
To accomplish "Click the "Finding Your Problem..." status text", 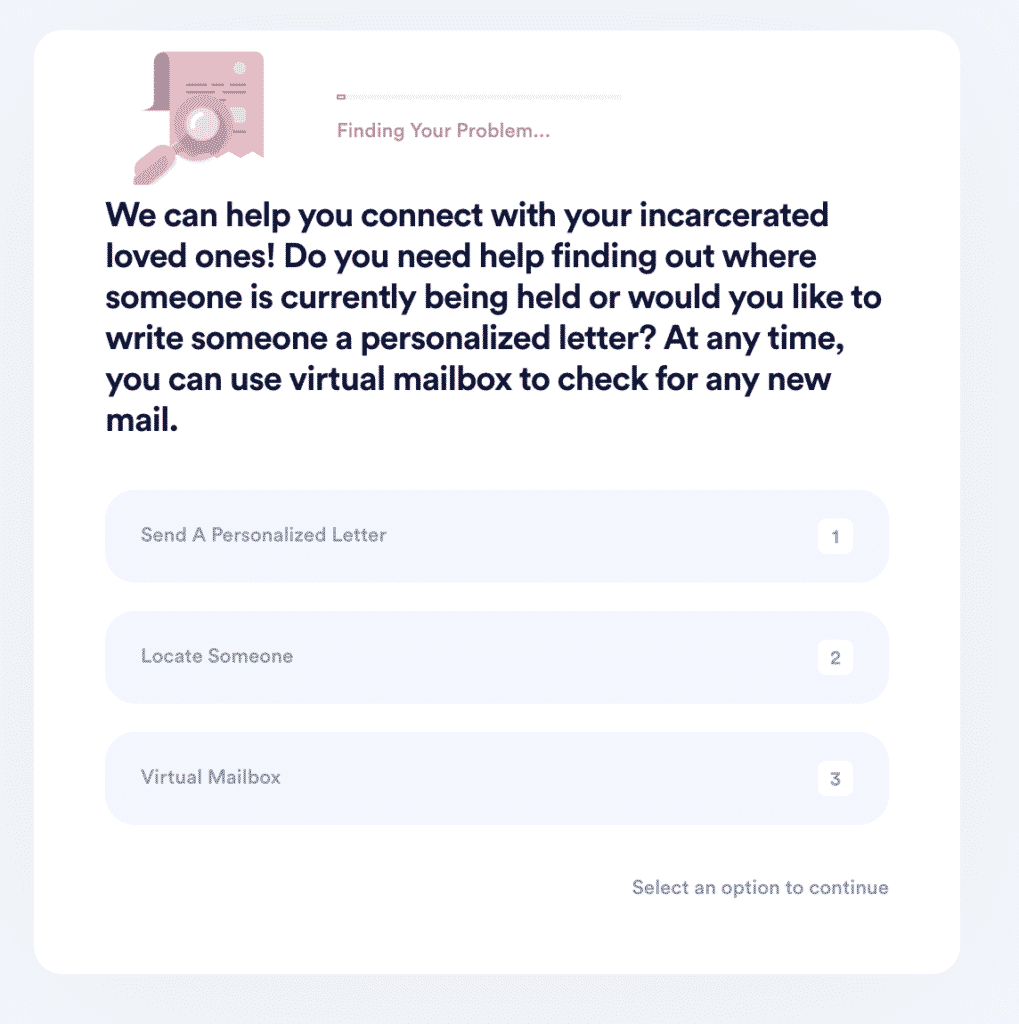I will click(443, 131).
